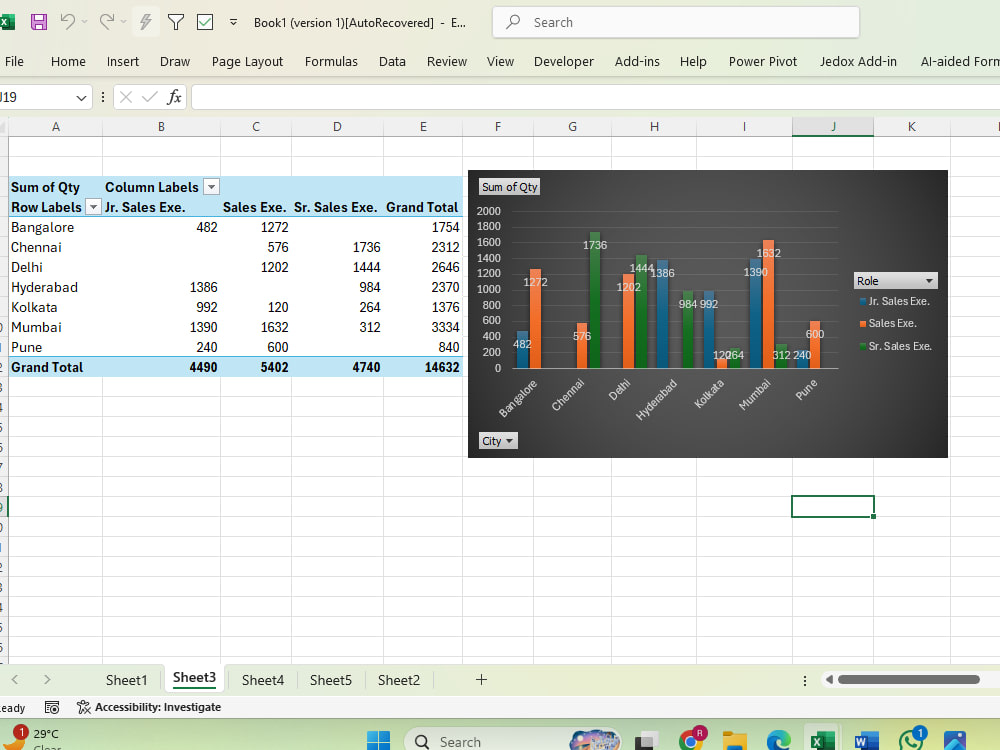The height and width of the screenshot is (750, 1000).
Task: Select the Jr. Sales Exe. legend entry
Action: [x=894, y=301]
